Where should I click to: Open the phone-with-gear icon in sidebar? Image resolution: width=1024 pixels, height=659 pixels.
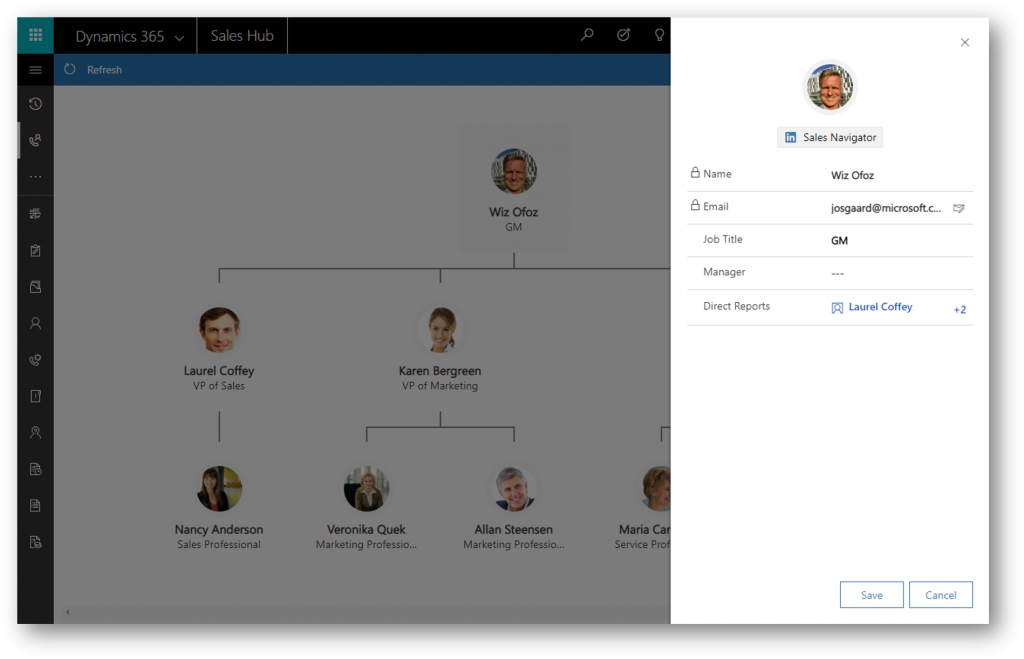pyautogui.click(x=35, y=360)
